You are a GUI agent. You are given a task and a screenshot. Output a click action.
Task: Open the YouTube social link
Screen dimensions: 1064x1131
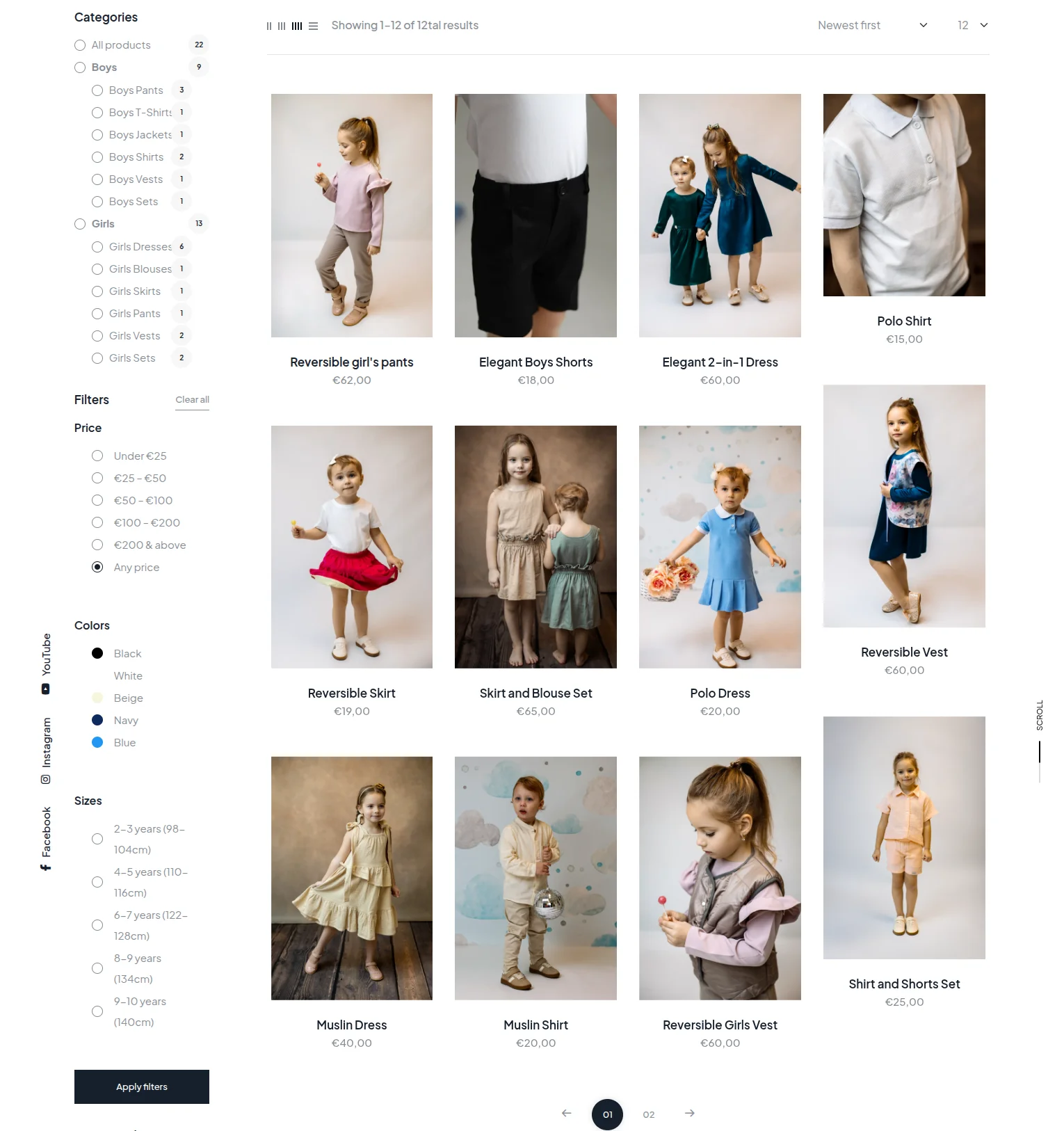(x=46, y=663)
